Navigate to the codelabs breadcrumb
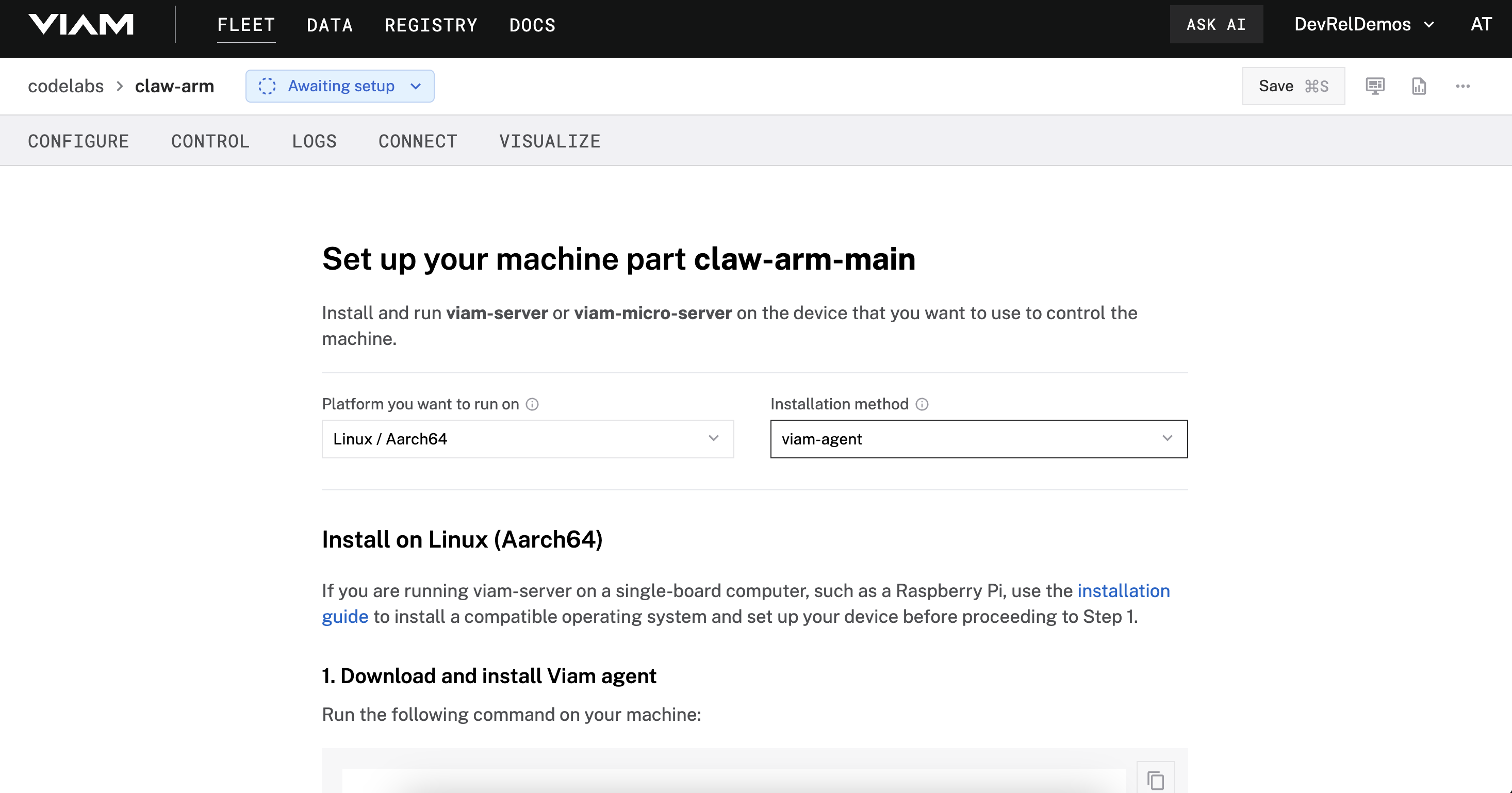This screenshot has height=793, width=1512. [65, 86]
